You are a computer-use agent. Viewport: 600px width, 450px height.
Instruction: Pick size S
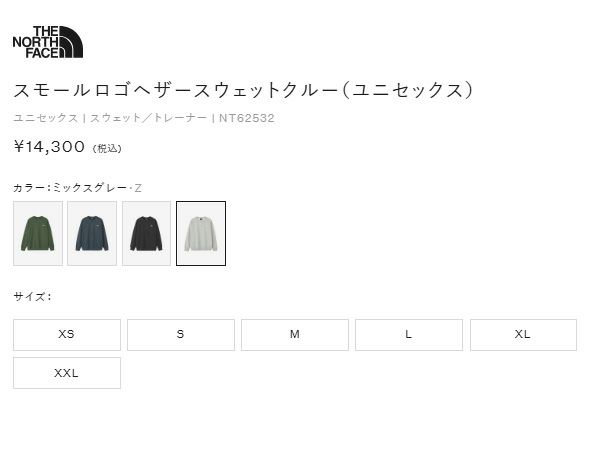point(181,335)
